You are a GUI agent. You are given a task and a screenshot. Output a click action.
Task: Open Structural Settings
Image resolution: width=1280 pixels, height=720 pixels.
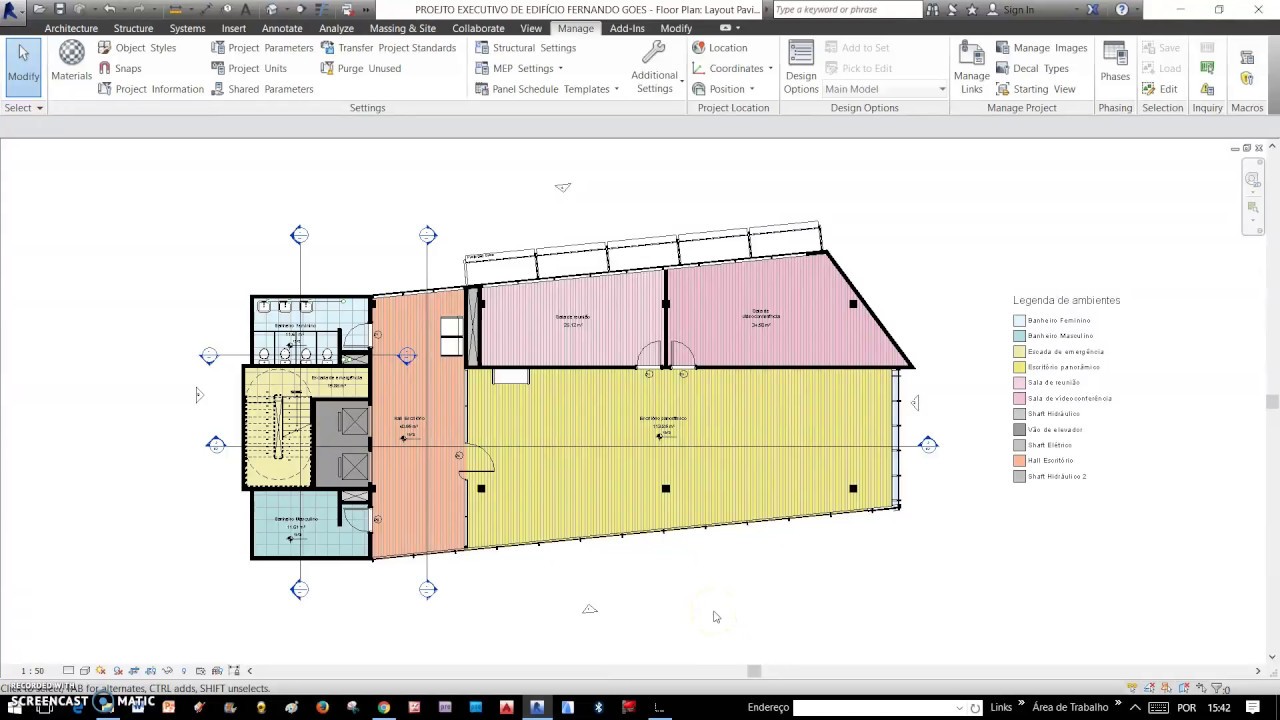525,47
